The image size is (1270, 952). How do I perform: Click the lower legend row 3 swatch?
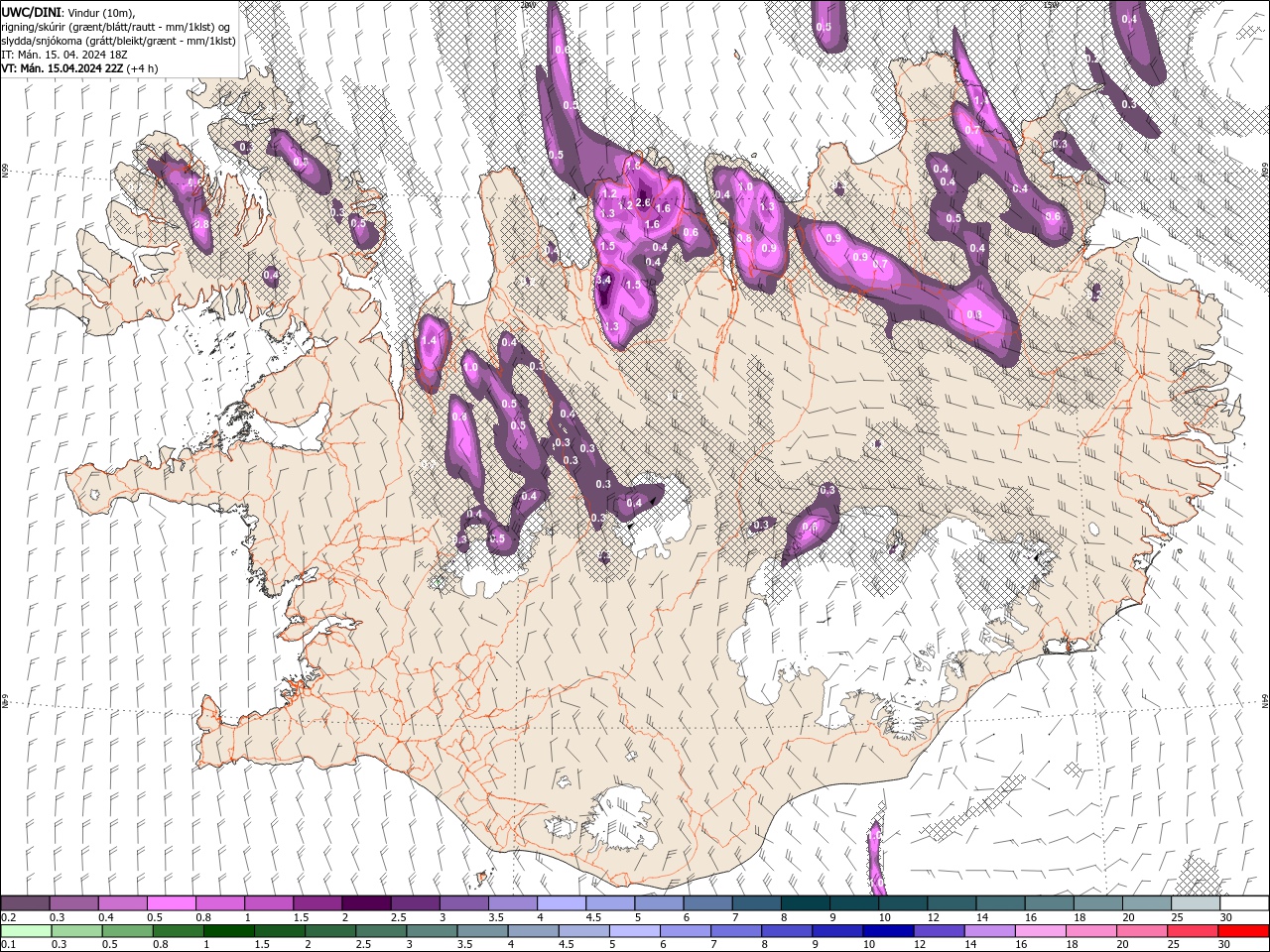[432, 931]
